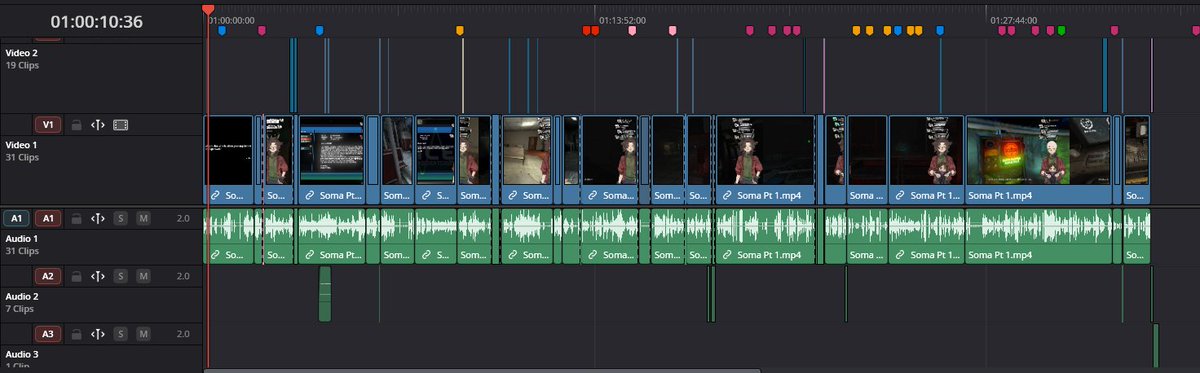Click the red A1 destination control
Viewport: 1200px width, 373px height.
(47, 218)
